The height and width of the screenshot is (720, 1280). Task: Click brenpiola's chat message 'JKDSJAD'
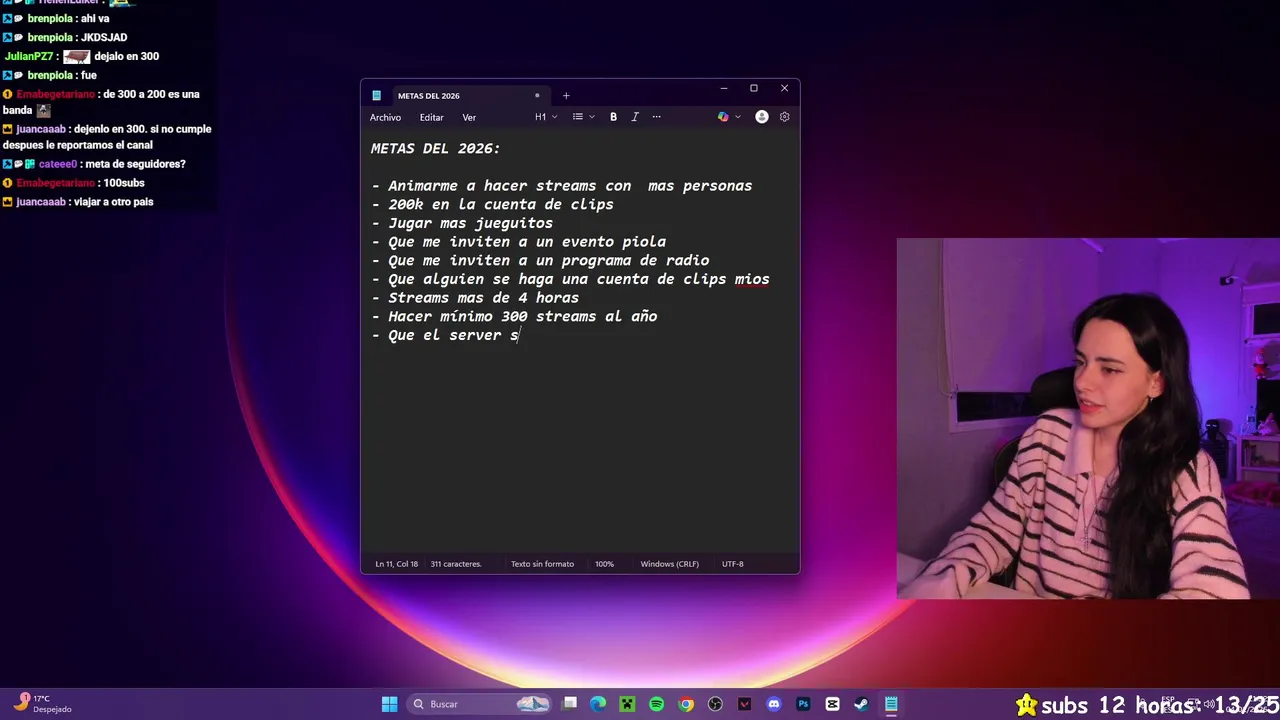coord(104,38)
